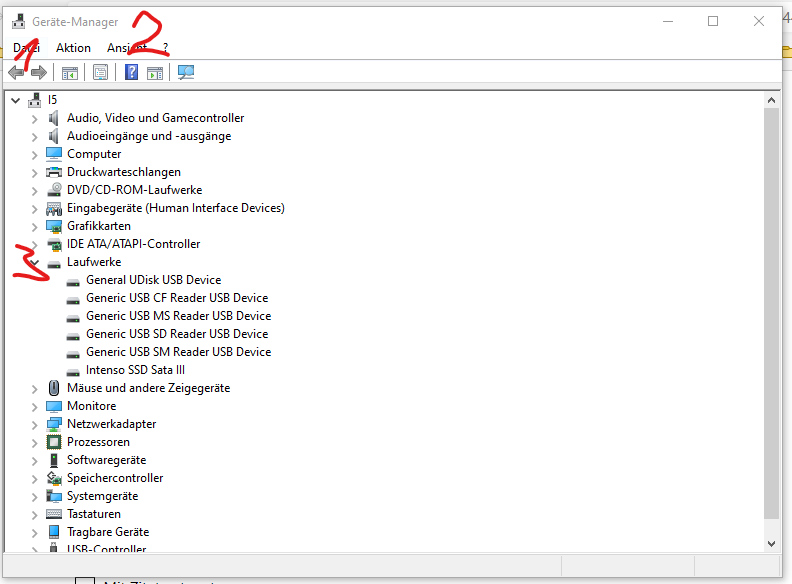792x584 pixels.
Task: Expand the Computer category
Action: pos(34,155)
